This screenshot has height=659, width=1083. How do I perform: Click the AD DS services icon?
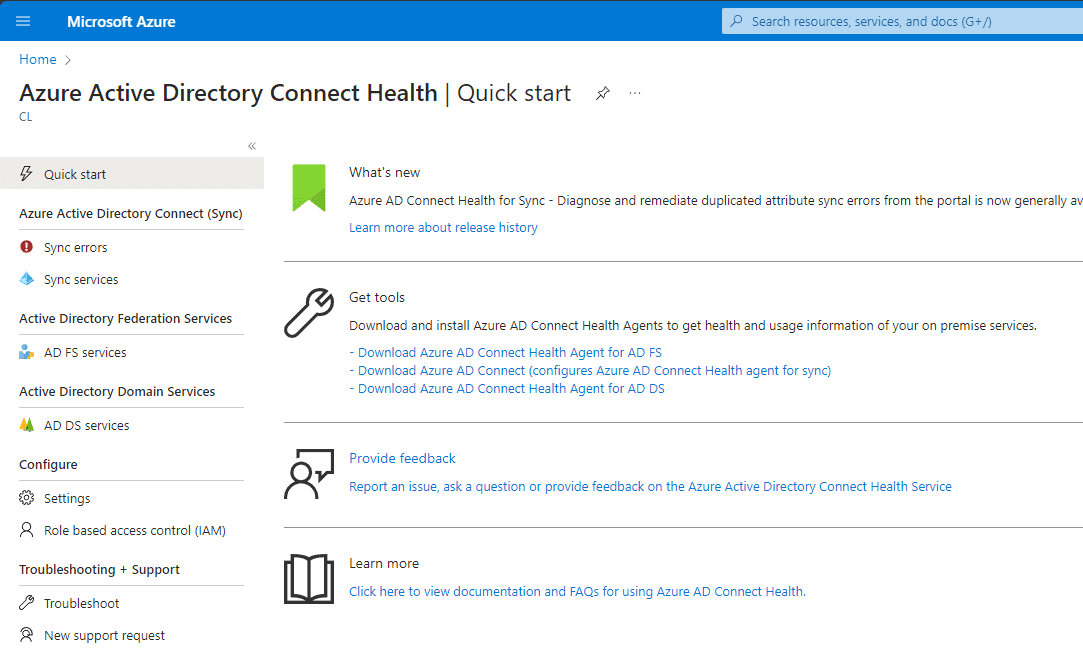pos(26,425)
